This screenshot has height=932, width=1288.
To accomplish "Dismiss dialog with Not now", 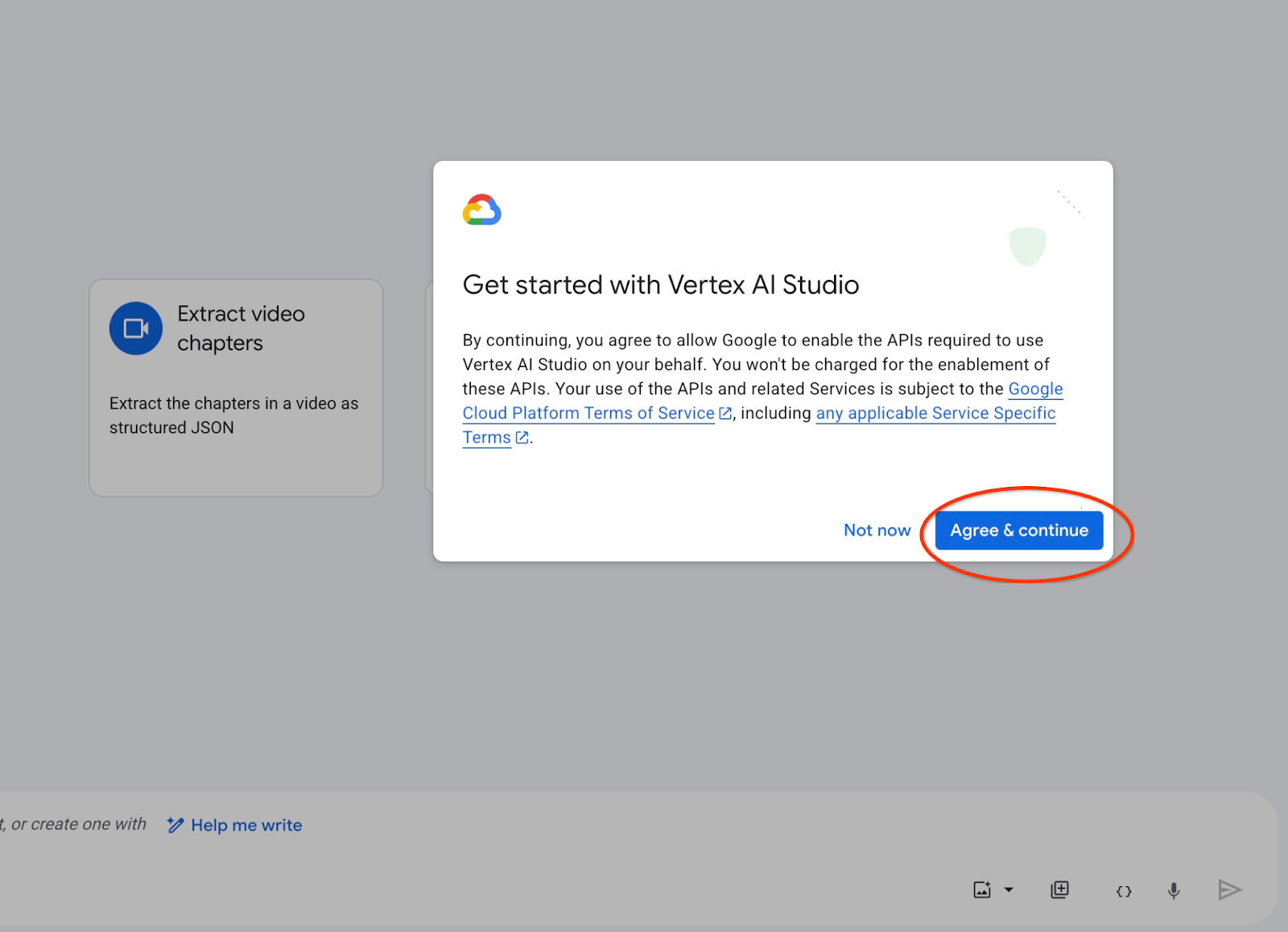I will (x=877, y=530).
